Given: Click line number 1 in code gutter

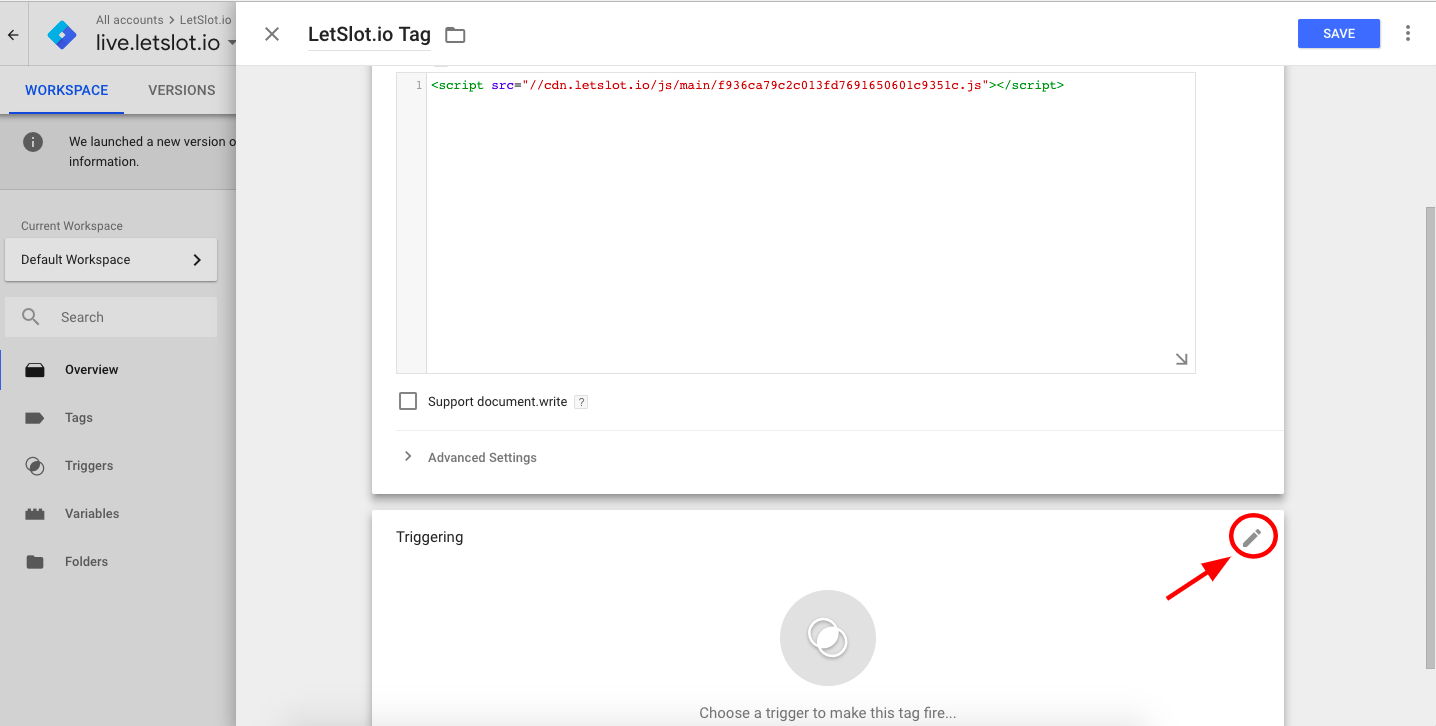Looking at the screenshot, I should pos(418,86).
